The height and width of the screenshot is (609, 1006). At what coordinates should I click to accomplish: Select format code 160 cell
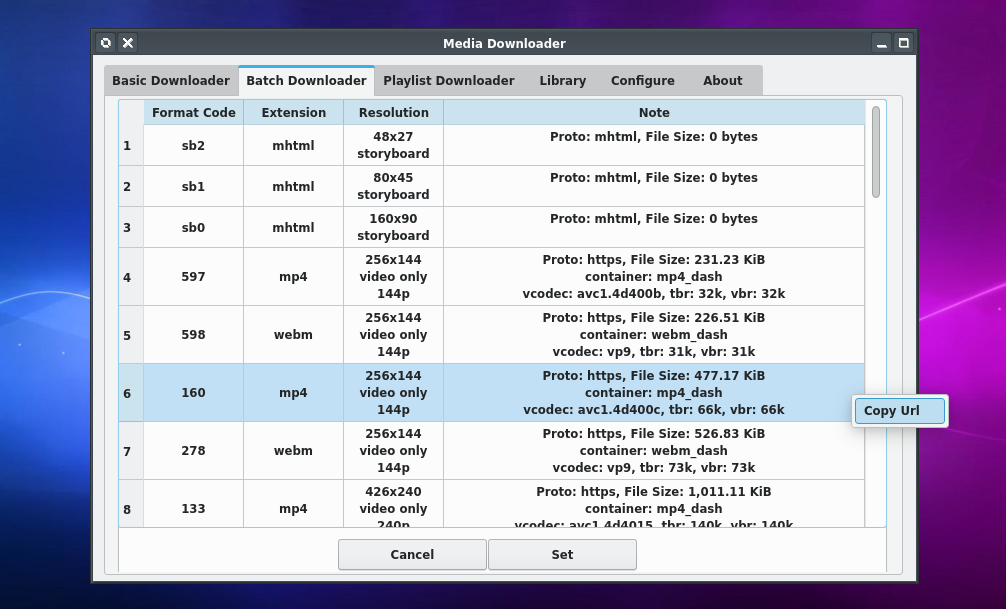click(193, 393)
